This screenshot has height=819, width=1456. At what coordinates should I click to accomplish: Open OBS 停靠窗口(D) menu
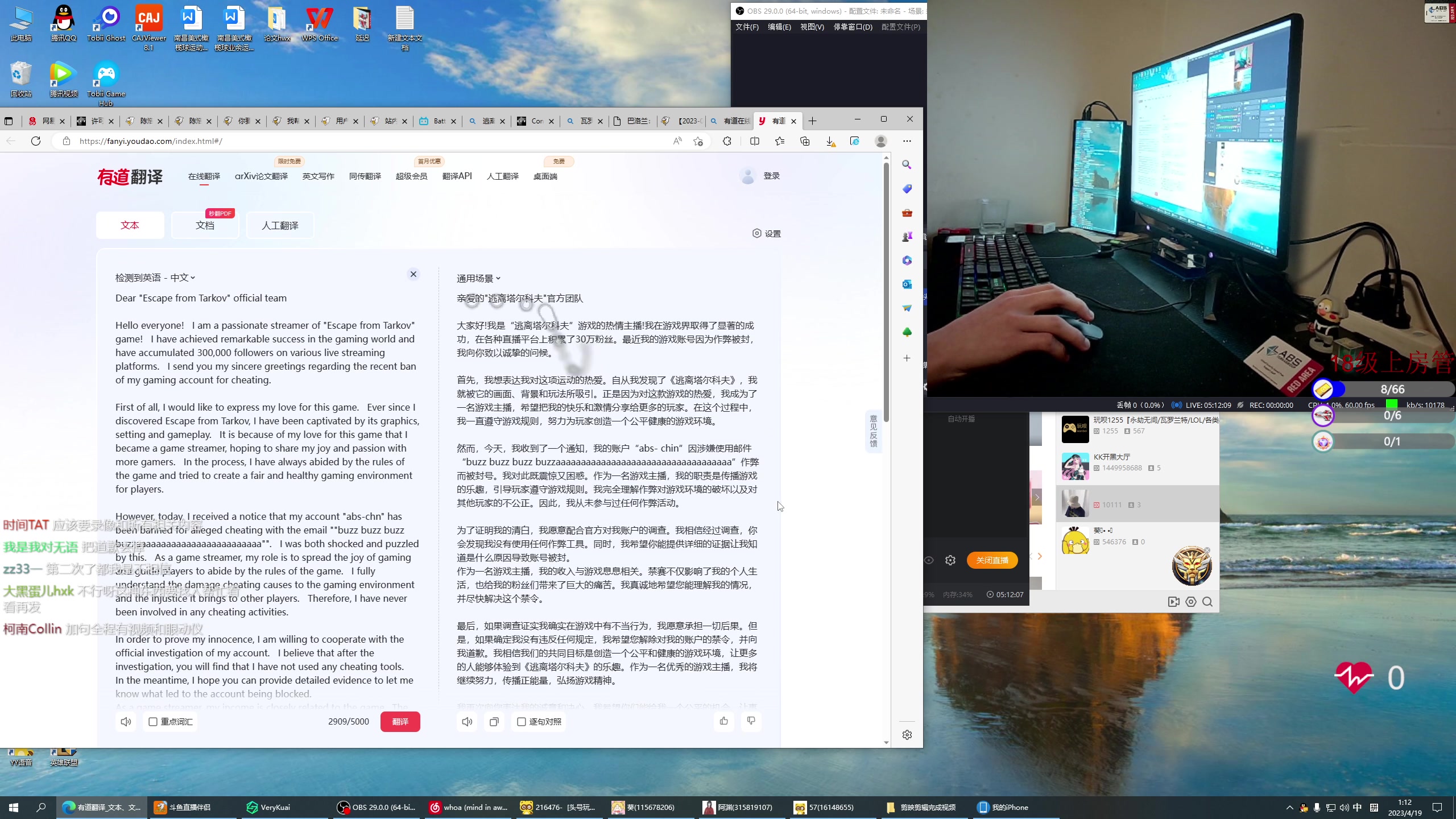tap(852, 27)
